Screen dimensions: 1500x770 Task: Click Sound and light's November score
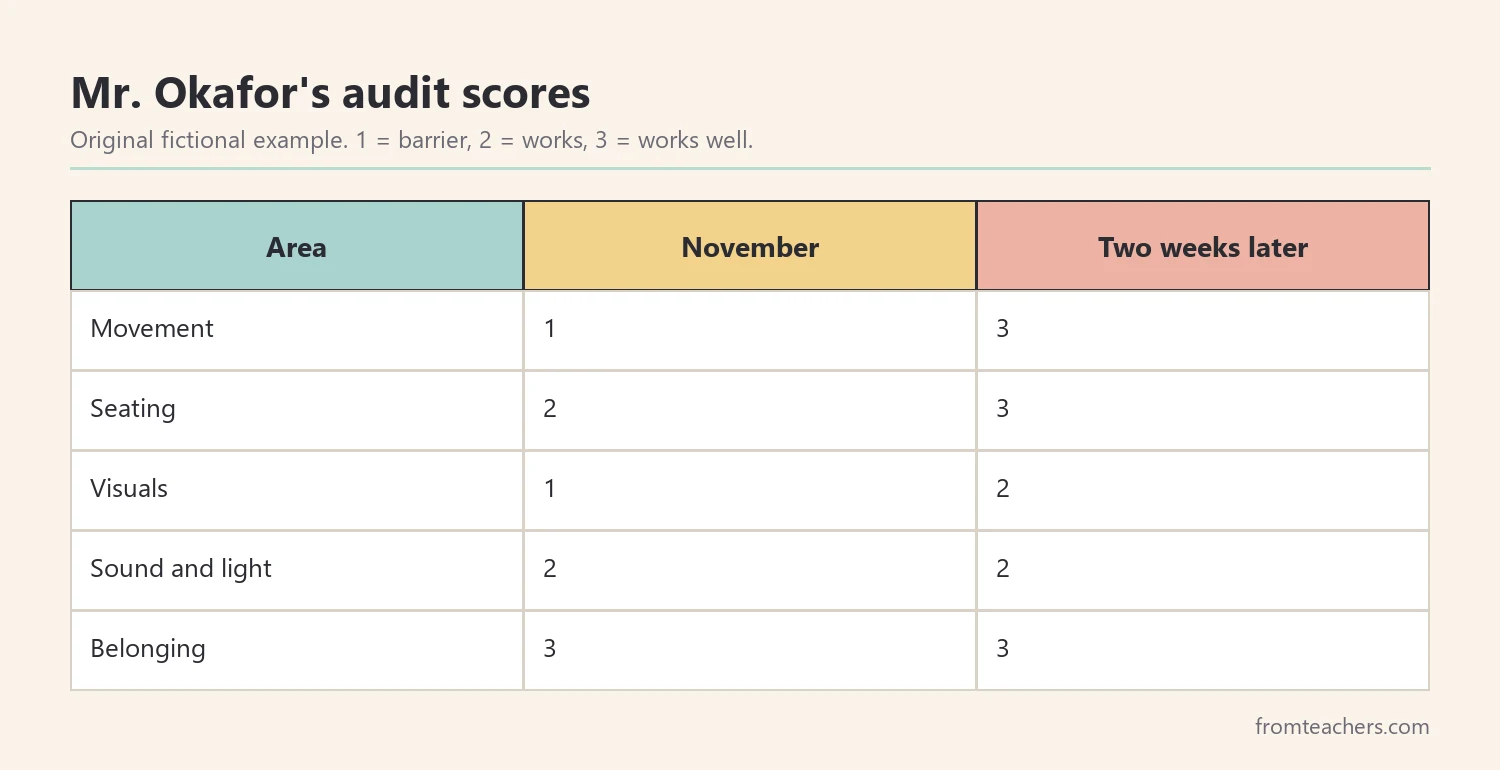coord(750,570)
